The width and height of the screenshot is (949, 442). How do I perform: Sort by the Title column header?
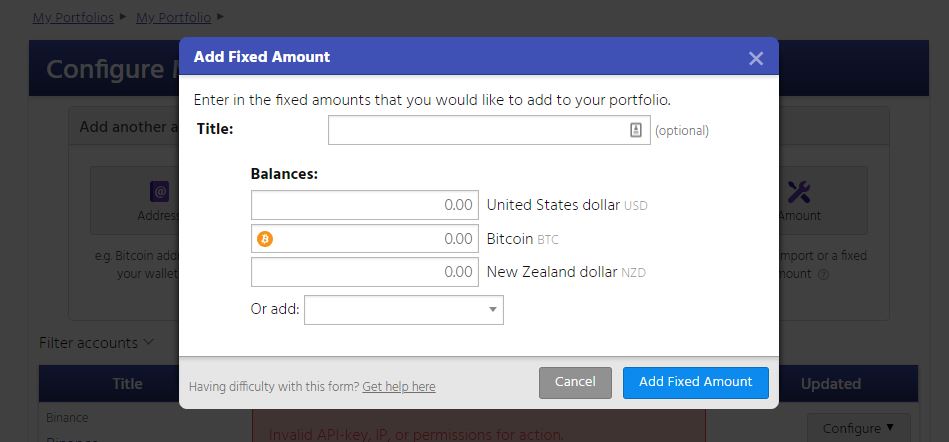click(127, 384)
